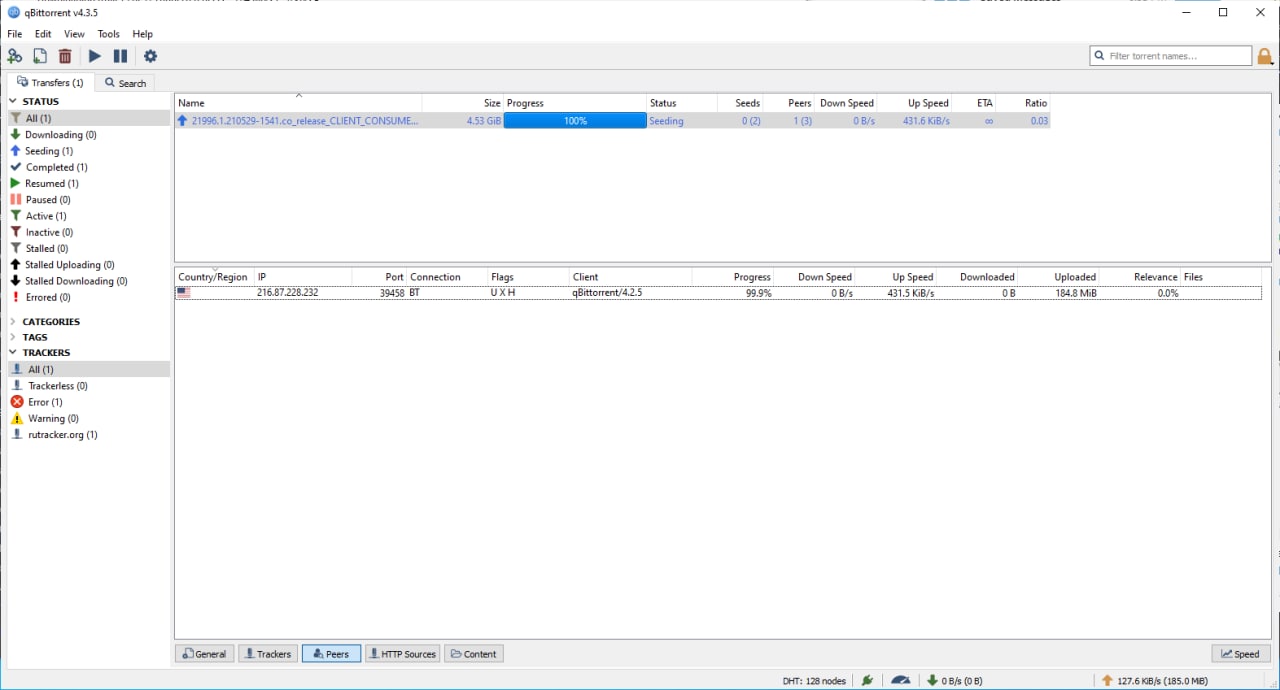1280x690 pixels.
Task: Click the US flag in peer row
Action: pos(184,293)
